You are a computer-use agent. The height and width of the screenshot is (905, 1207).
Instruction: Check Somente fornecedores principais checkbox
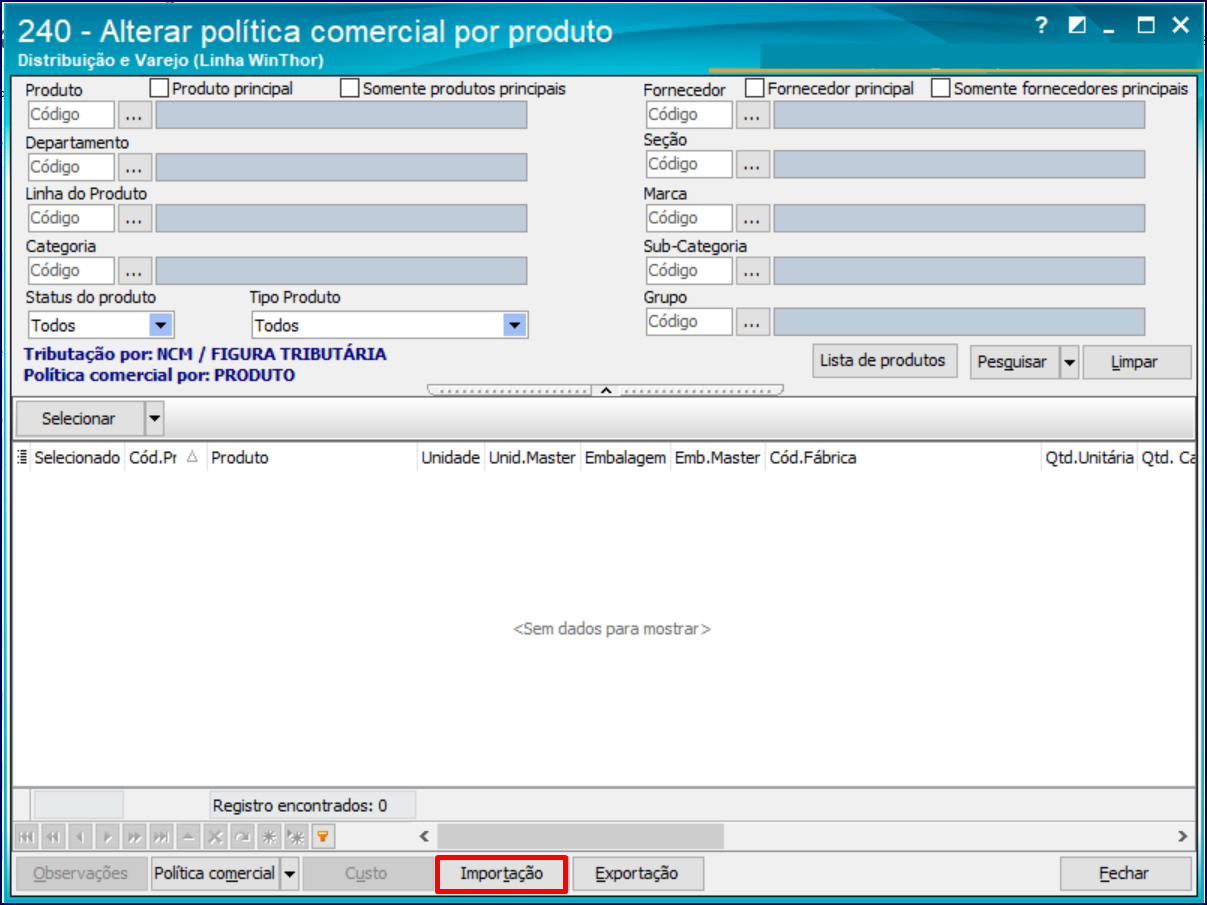coord(940,88)
